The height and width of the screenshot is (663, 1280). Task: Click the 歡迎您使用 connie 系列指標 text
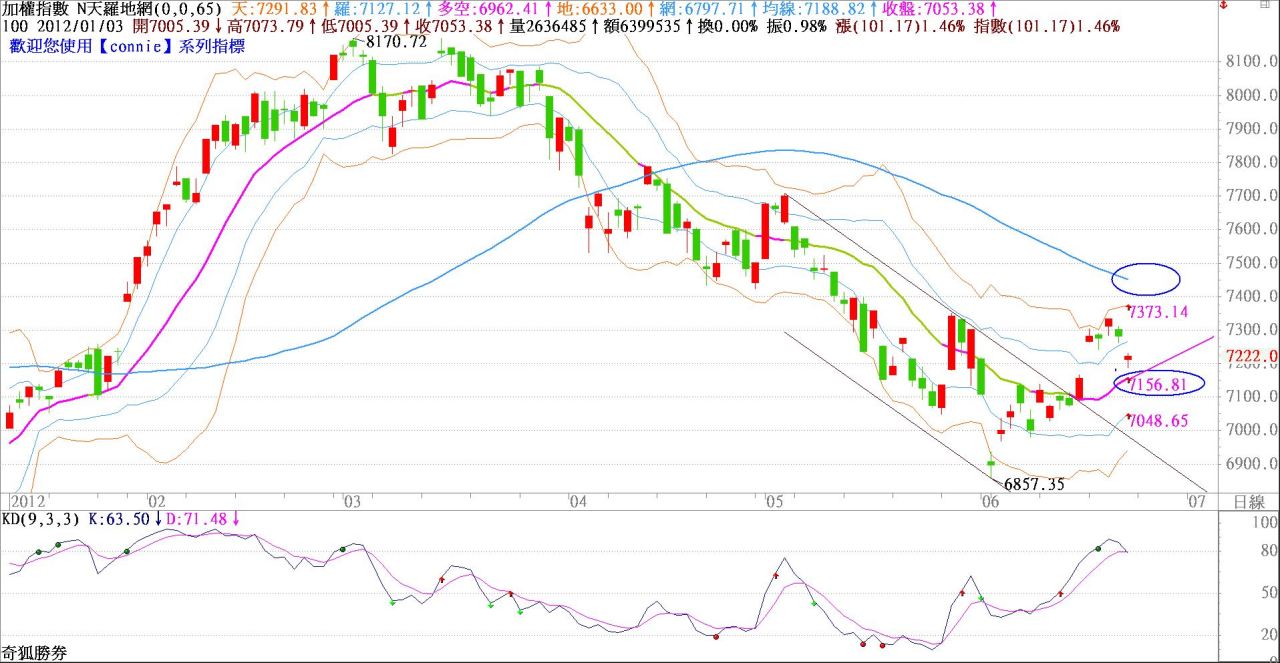pos(126,46)
